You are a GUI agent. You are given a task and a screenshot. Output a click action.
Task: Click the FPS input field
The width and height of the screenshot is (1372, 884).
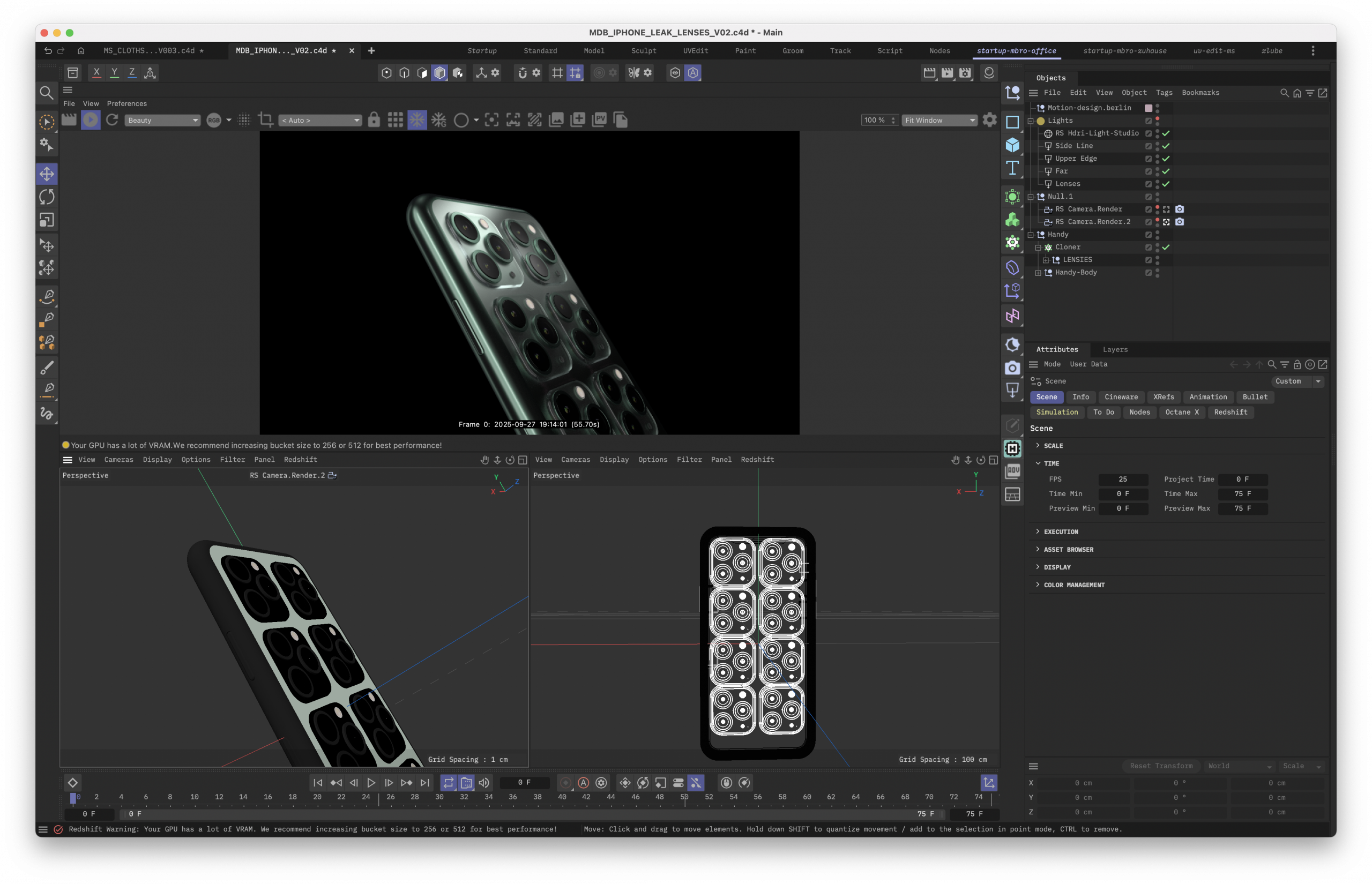click(1122, 480)
